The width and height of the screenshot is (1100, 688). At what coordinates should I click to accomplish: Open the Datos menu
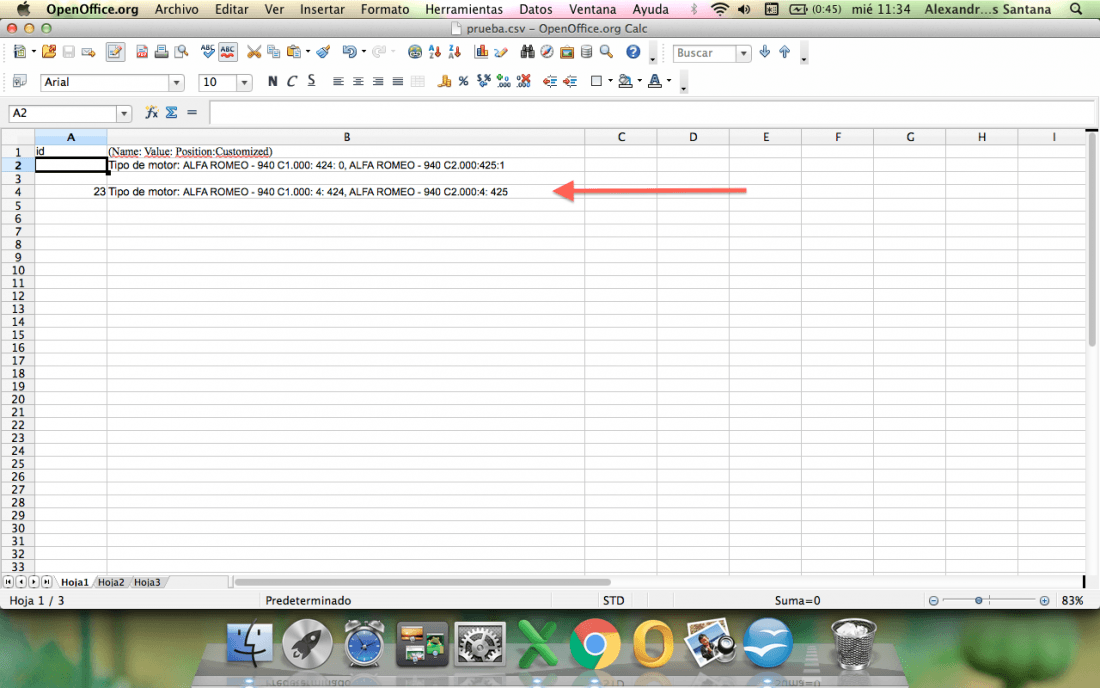point(536,9)
